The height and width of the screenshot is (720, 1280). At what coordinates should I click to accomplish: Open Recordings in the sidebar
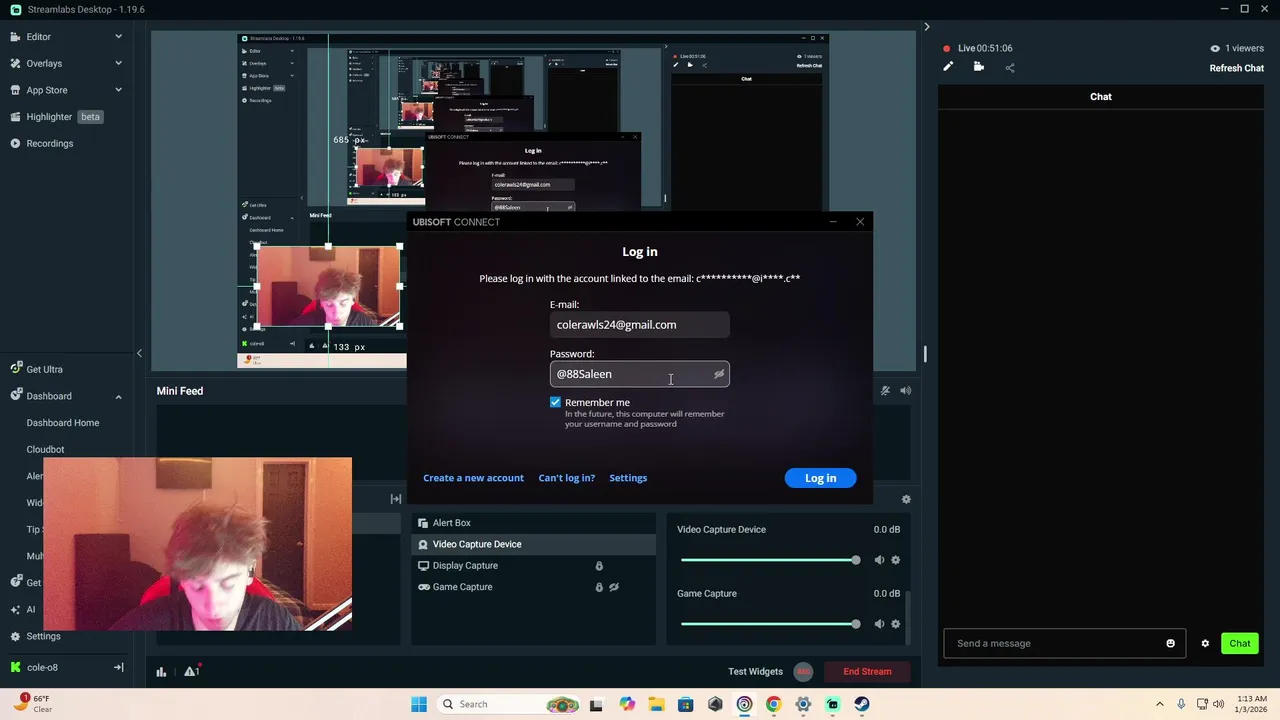click(49, 143)
